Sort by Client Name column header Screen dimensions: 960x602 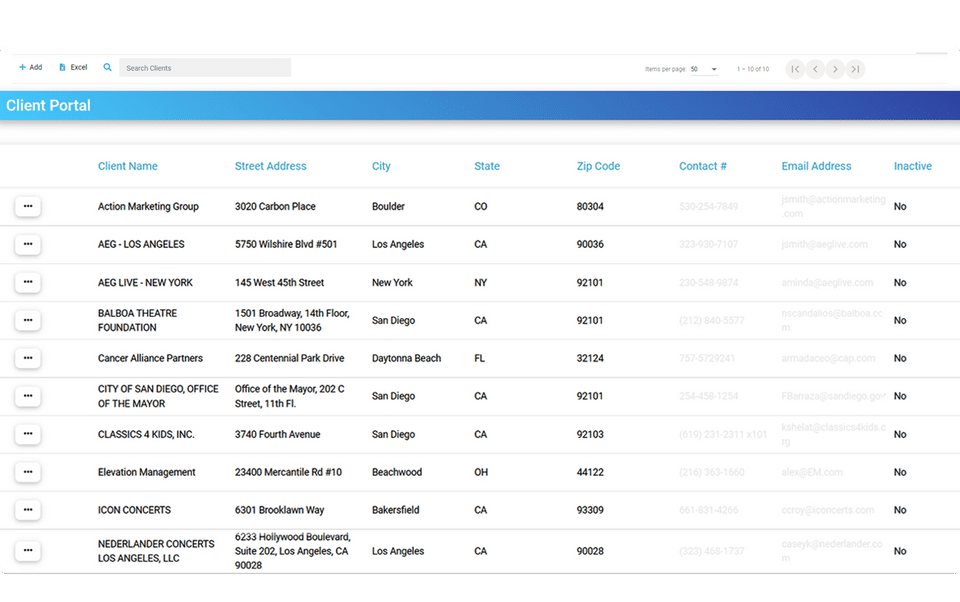click(x=127, y=166)
